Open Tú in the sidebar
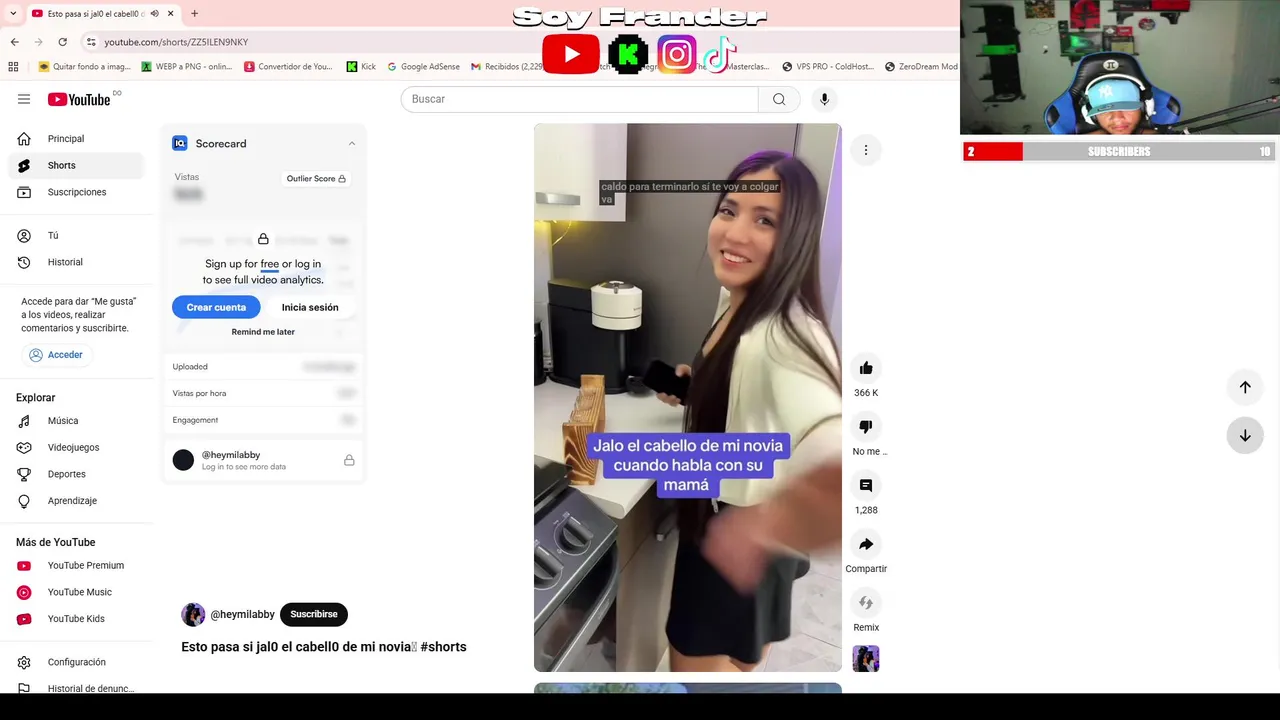Viewport: 1280px width, 720px height. click(x=78, y=236)
